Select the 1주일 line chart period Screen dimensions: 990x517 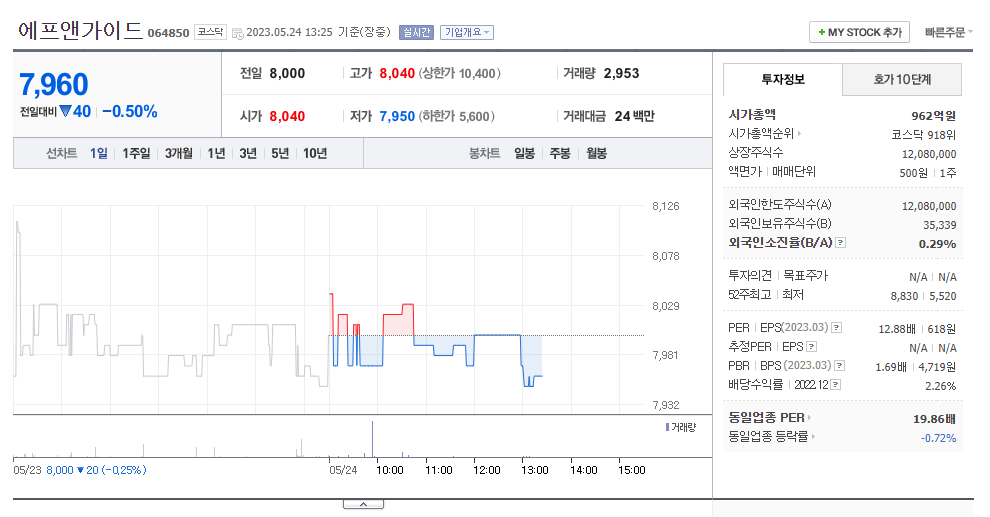pos(136,153)
